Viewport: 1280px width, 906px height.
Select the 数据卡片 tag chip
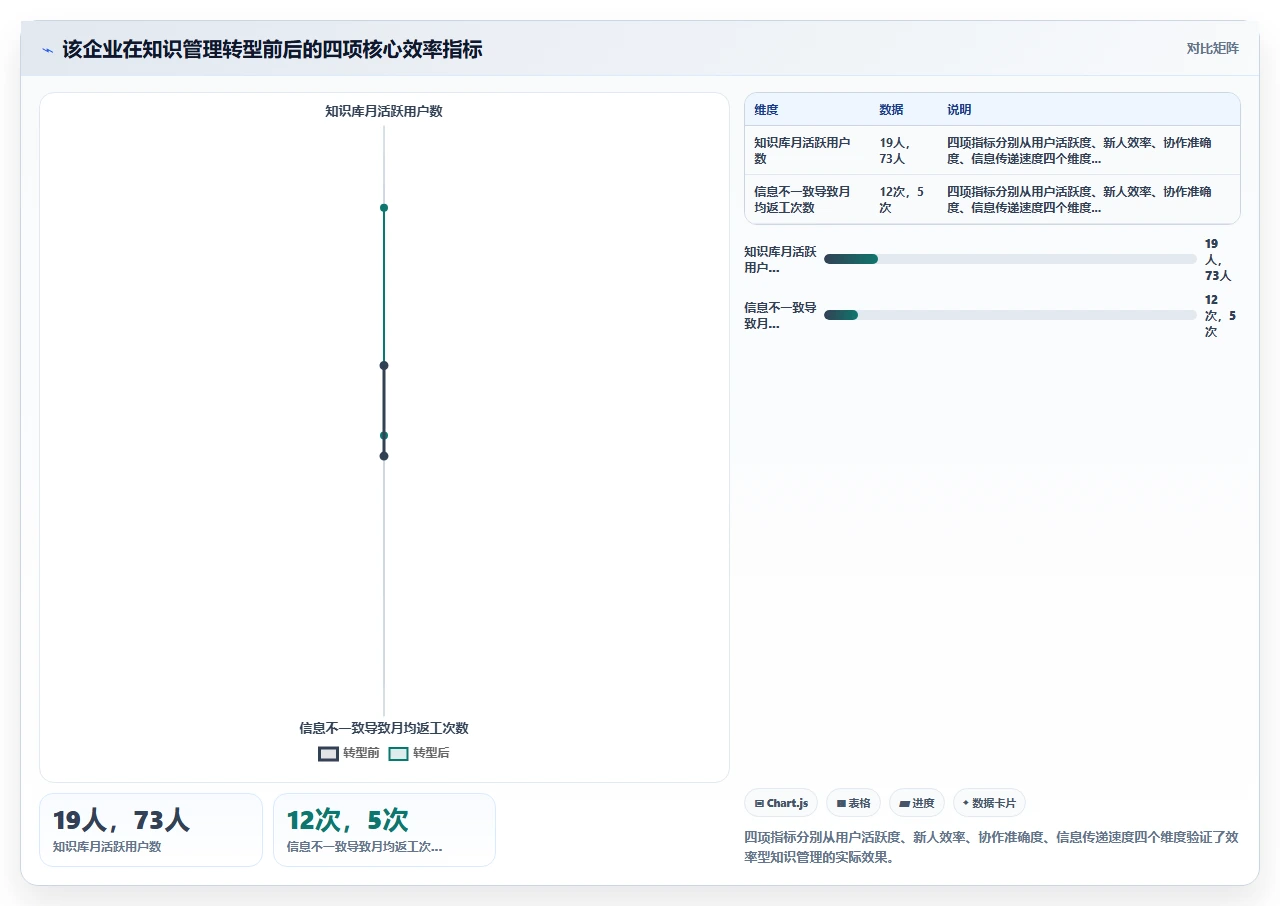[989, 803]
